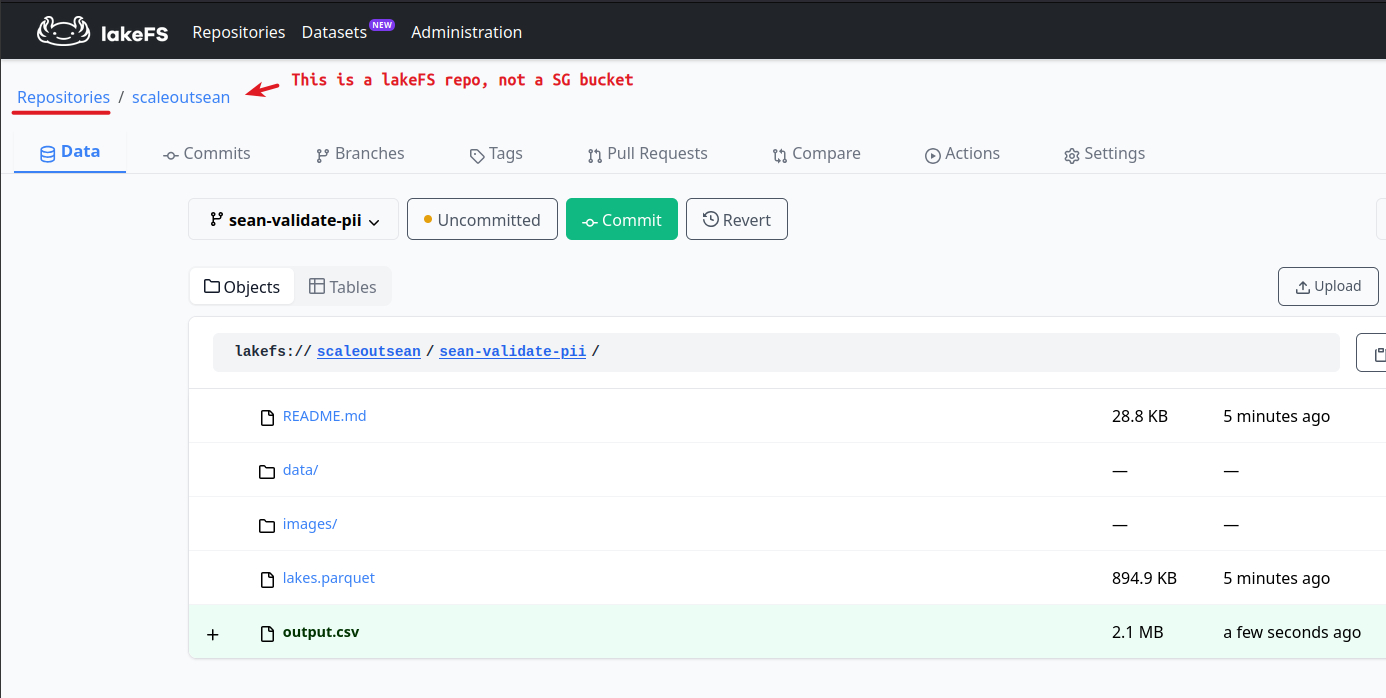The width and height of the screenshot is (1386, 698).
Task: Click the branch icon on Branches tab
Action: coord(322,155)
